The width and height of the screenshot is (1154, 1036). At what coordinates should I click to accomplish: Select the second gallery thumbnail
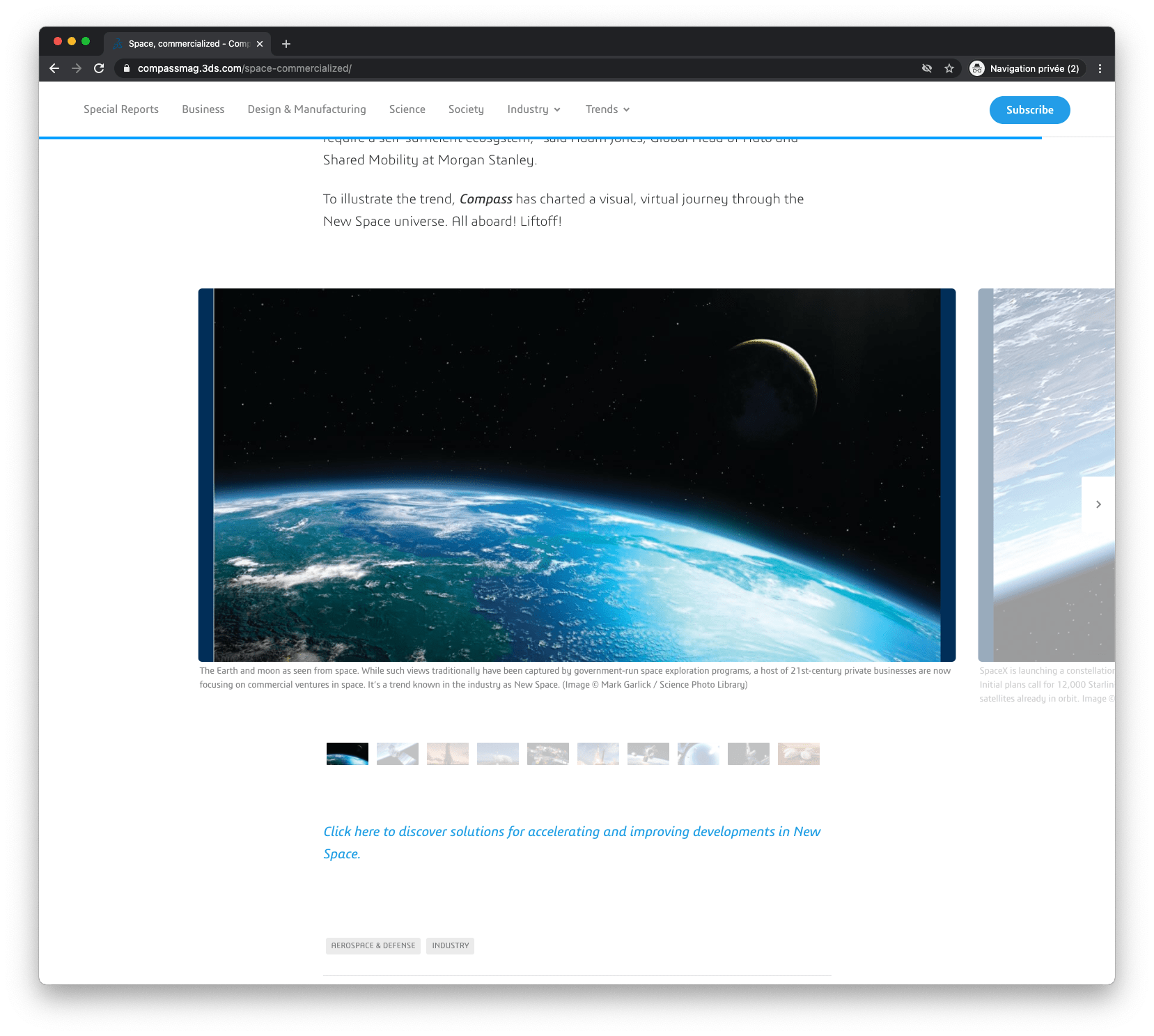(x=398, y=754)
